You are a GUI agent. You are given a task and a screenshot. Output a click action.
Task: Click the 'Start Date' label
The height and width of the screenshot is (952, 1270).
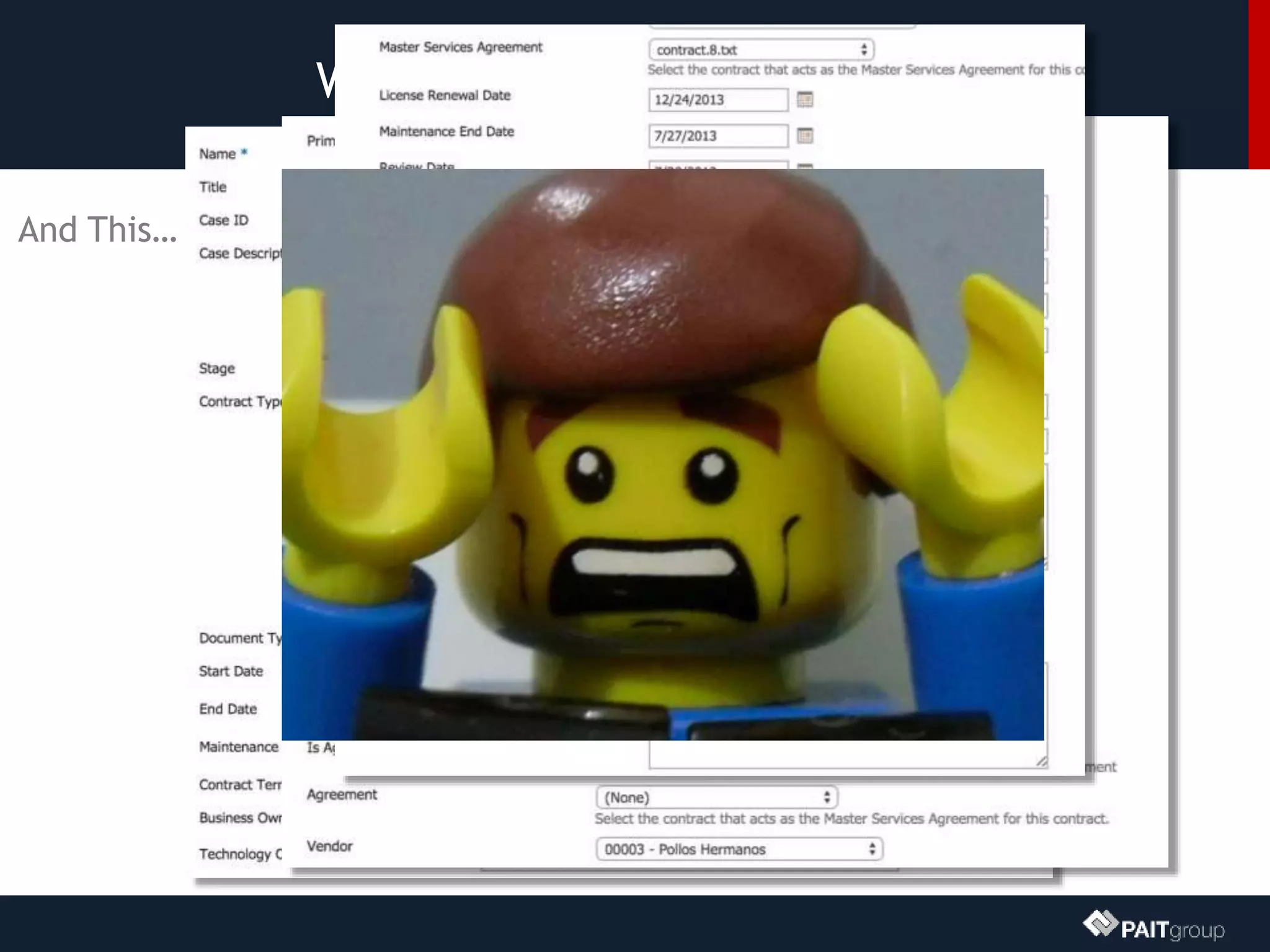[231, 671]
